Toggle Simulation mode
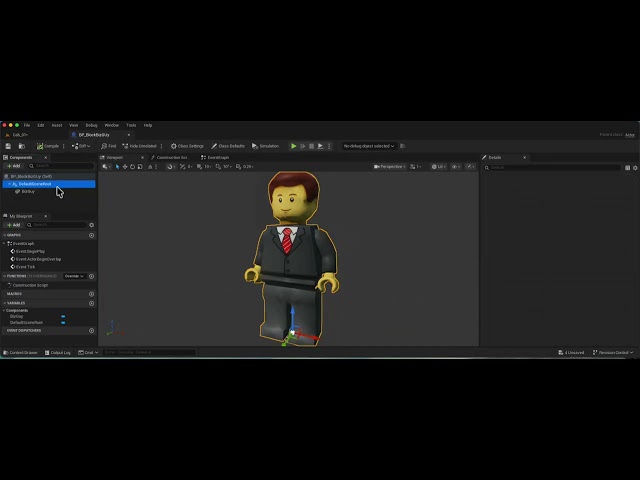640x480 pixels. (265, 146)
